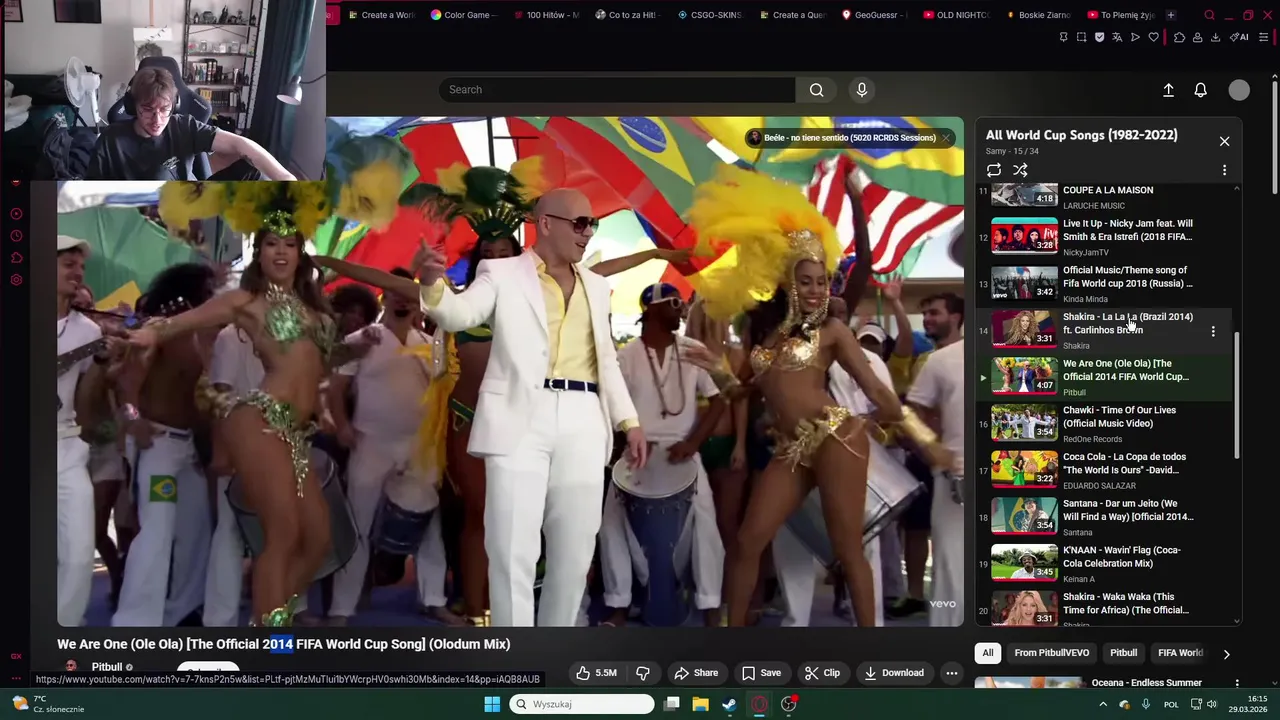This screenshot has width=1280, height=720.
Task: Play K'NAAN - Wavin' Flag
Action: [x=1104, y=564]
